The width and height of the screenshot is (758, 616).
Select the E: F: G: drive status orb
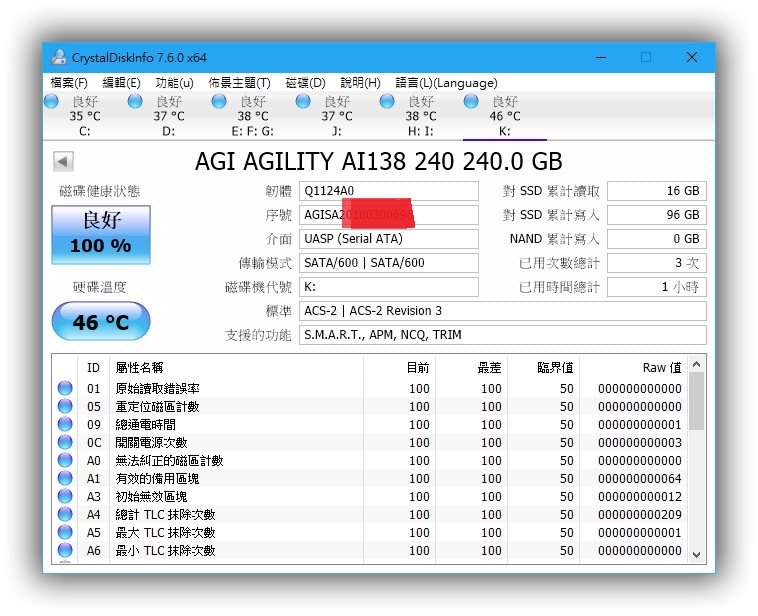tap(219, 101)
